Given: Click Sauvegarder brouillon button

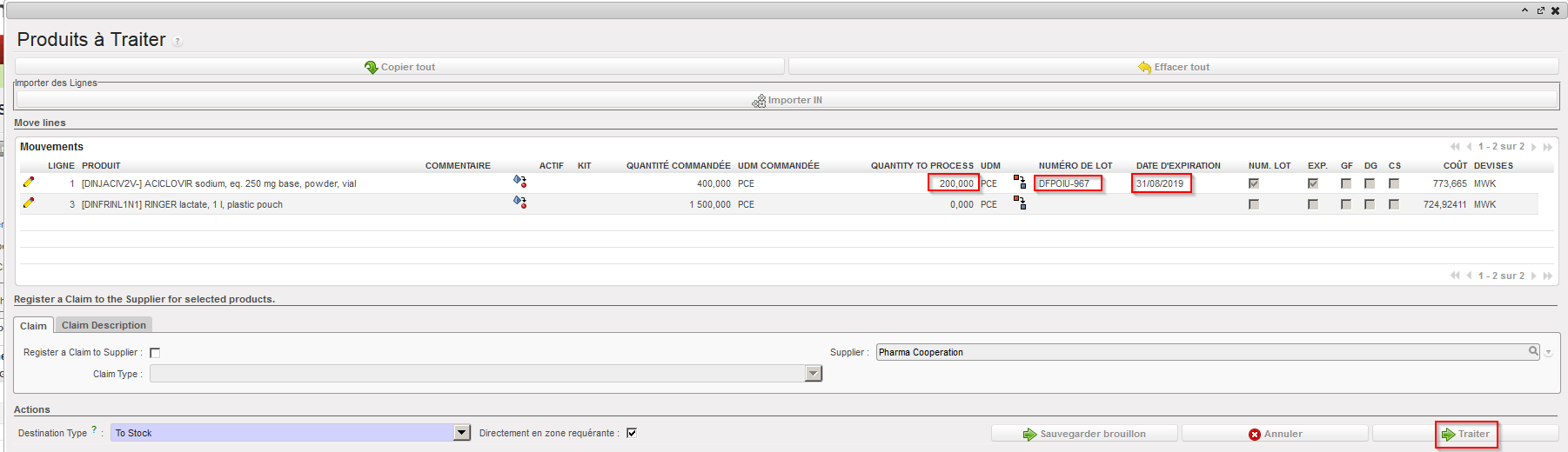Looking at the screenshot, I should (x=1084, y=434).
